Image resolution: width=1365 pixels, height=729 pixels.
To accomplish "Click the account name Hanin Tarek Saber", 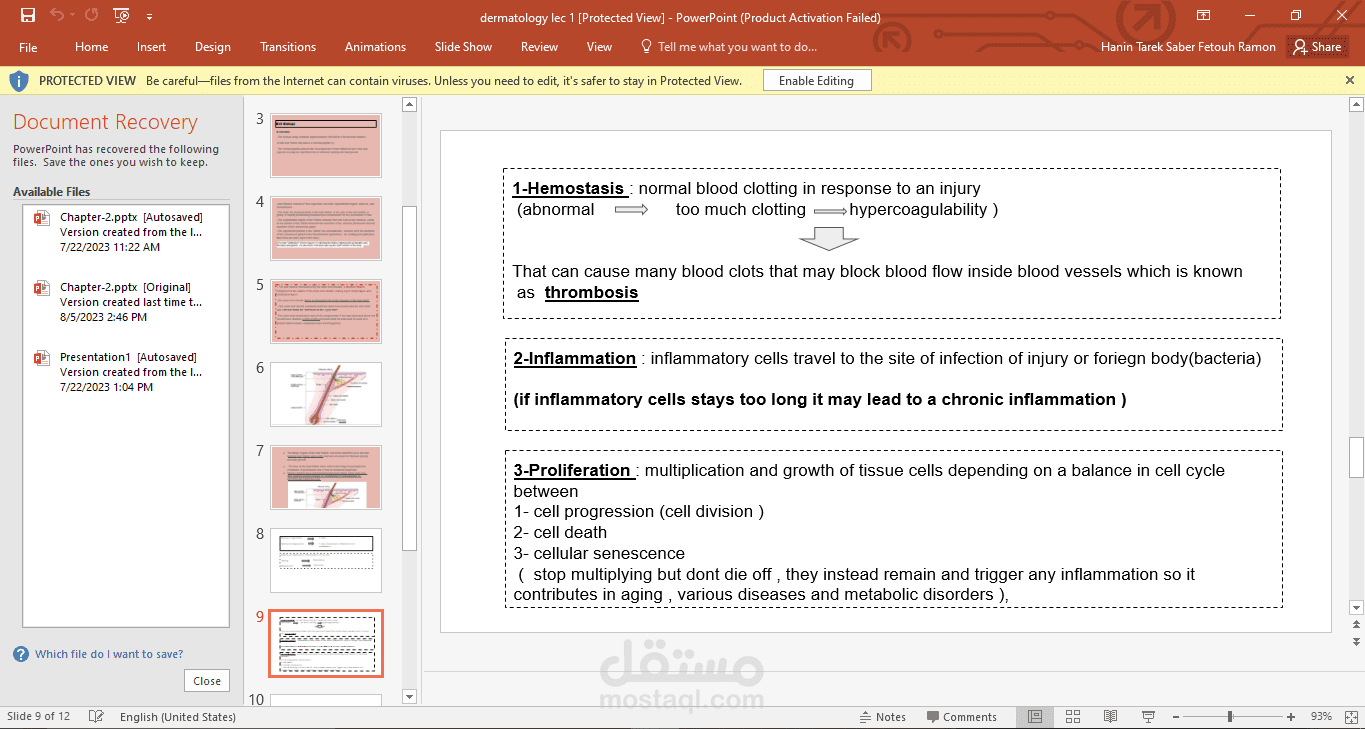I will (x=1188, y=47).
